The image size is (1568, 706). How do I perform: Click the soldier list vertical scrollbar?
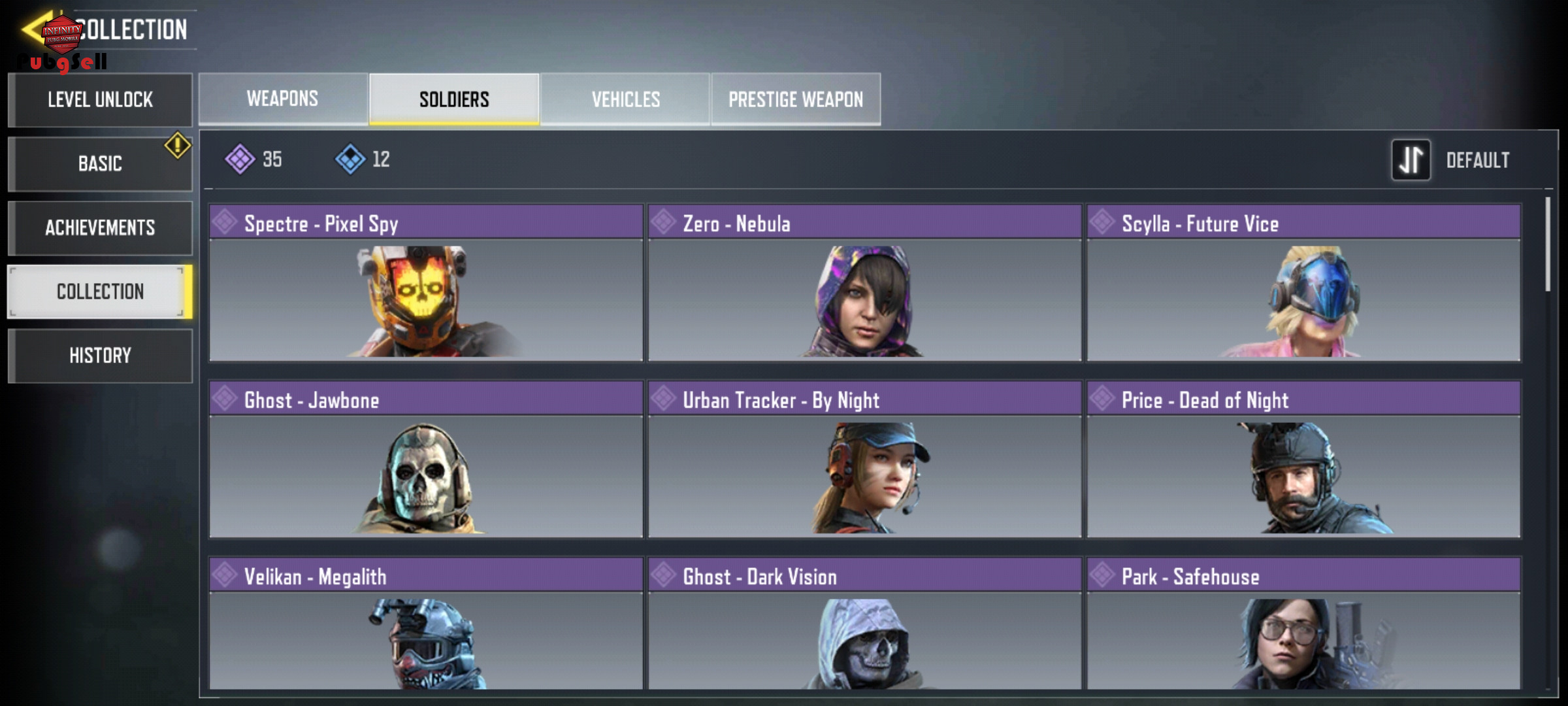[x=1548, y=244]
